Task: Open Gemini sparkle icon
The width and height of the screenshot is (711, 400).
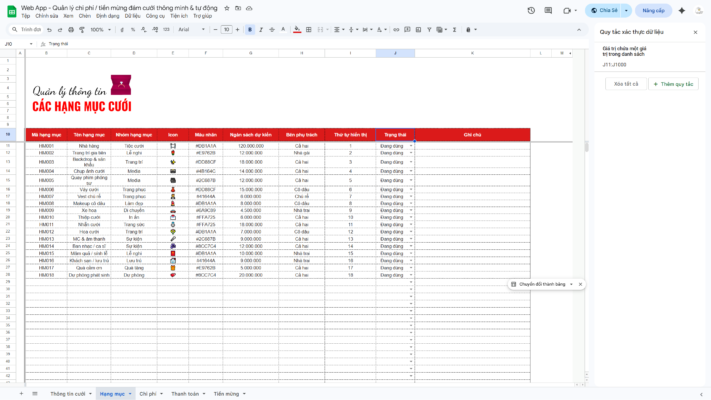Action: tap(682, 10)
